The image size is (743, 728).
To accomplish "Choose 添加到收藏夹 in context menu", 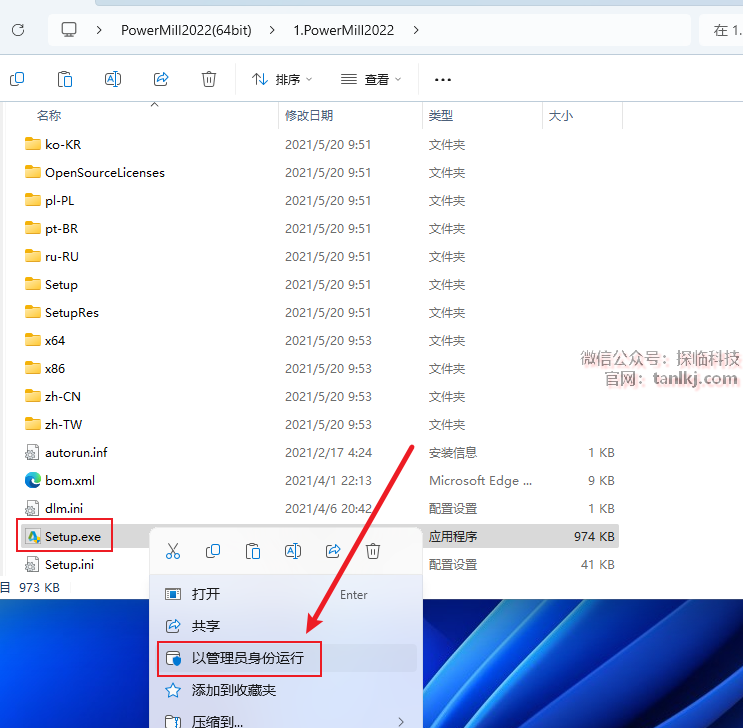I will tap(234, 690).
